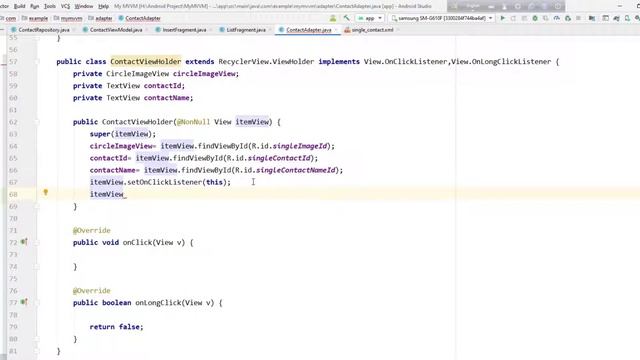This screenshot has width=640, height=360.
Task: Close the single_contact.xml tab
Action: 398,30
